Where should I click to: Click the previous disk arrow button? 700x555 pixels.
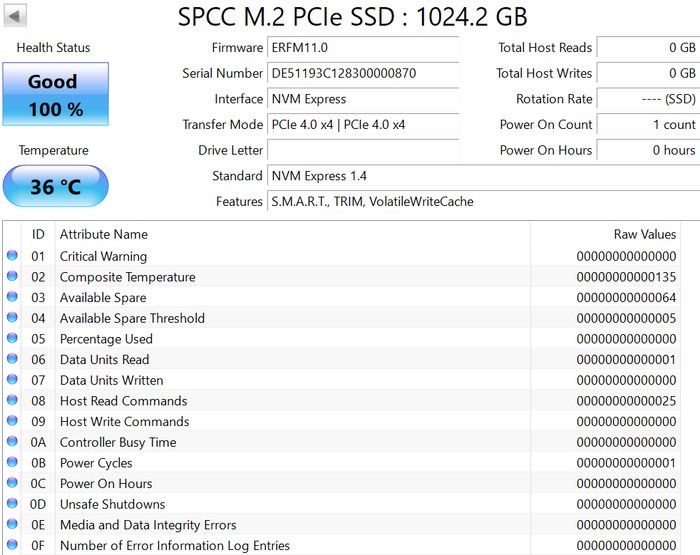(17, 16)
